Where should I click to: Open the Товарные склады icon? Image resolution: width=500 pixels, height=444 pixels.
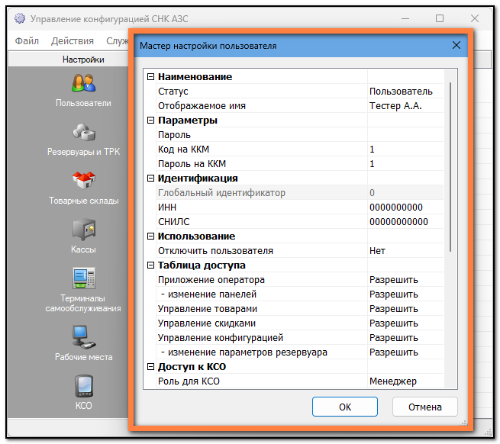(x=84, y=181)
